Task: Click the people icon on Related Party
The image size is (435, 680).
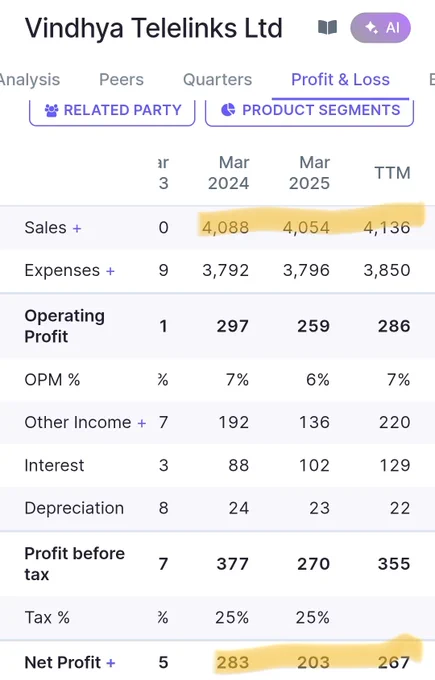Action: tap(51, 111)
